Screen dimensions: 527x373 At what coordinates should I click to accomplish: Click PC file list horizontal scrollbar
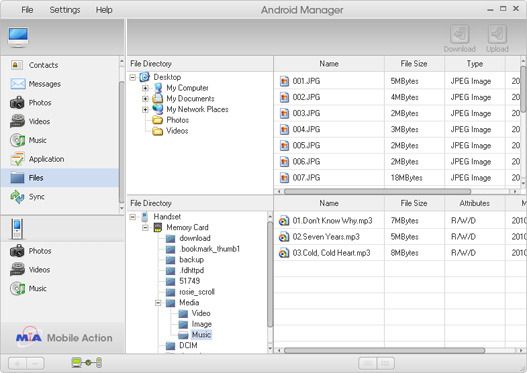pyautogui.click(x=377, y=192)
